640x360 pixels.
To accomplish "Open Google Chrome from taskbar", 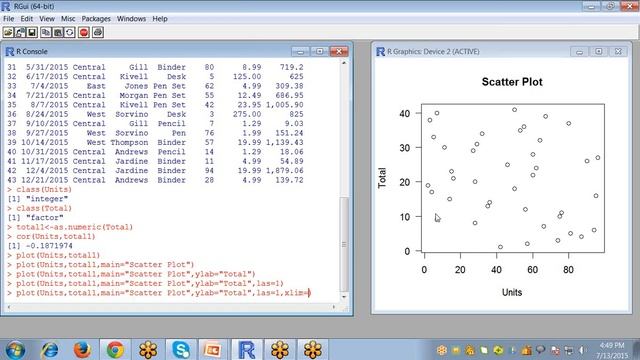I will pos(115,350).
